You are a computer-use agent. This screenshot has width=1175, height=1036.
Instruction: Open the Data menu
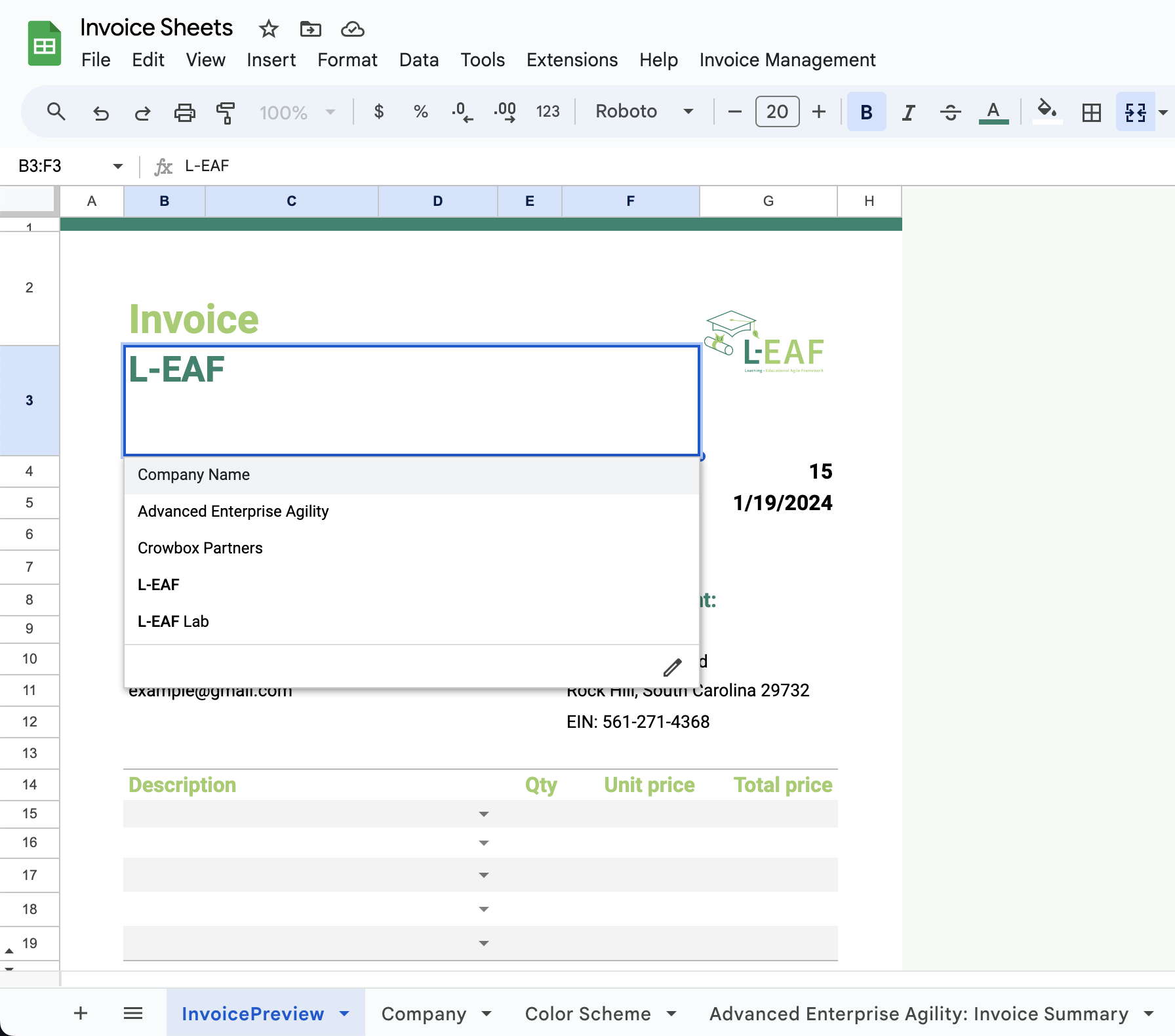click(419, 60)
